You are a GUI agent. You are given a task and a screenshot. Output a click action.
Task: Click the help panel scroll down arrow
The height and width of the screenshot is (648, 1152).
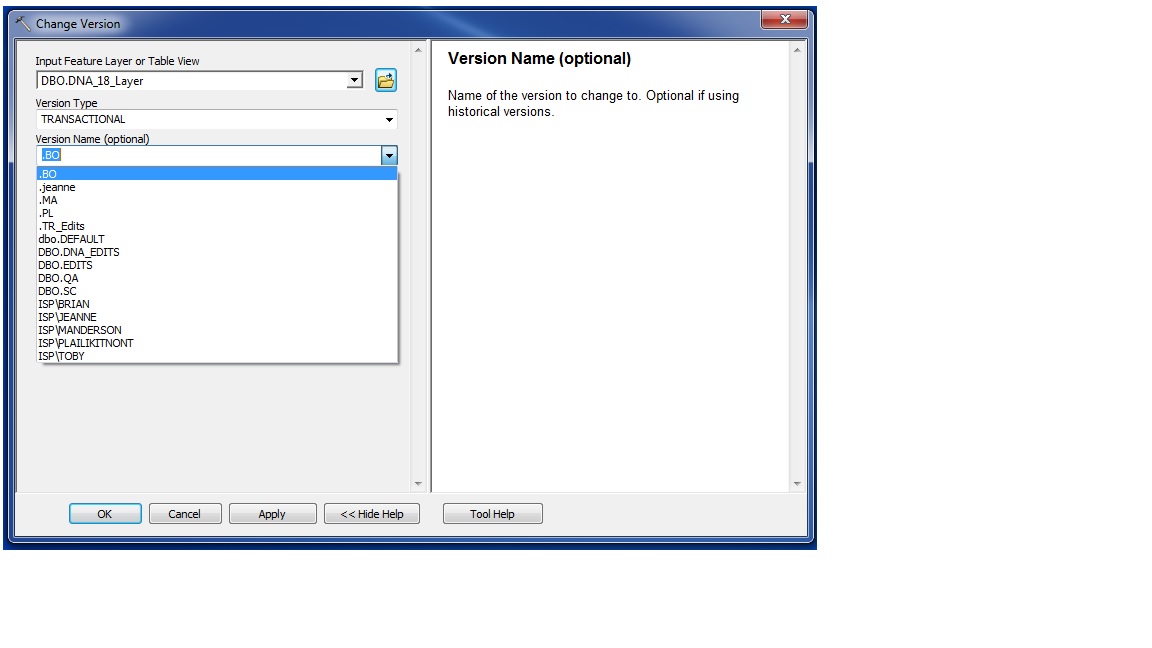[797, 483]
